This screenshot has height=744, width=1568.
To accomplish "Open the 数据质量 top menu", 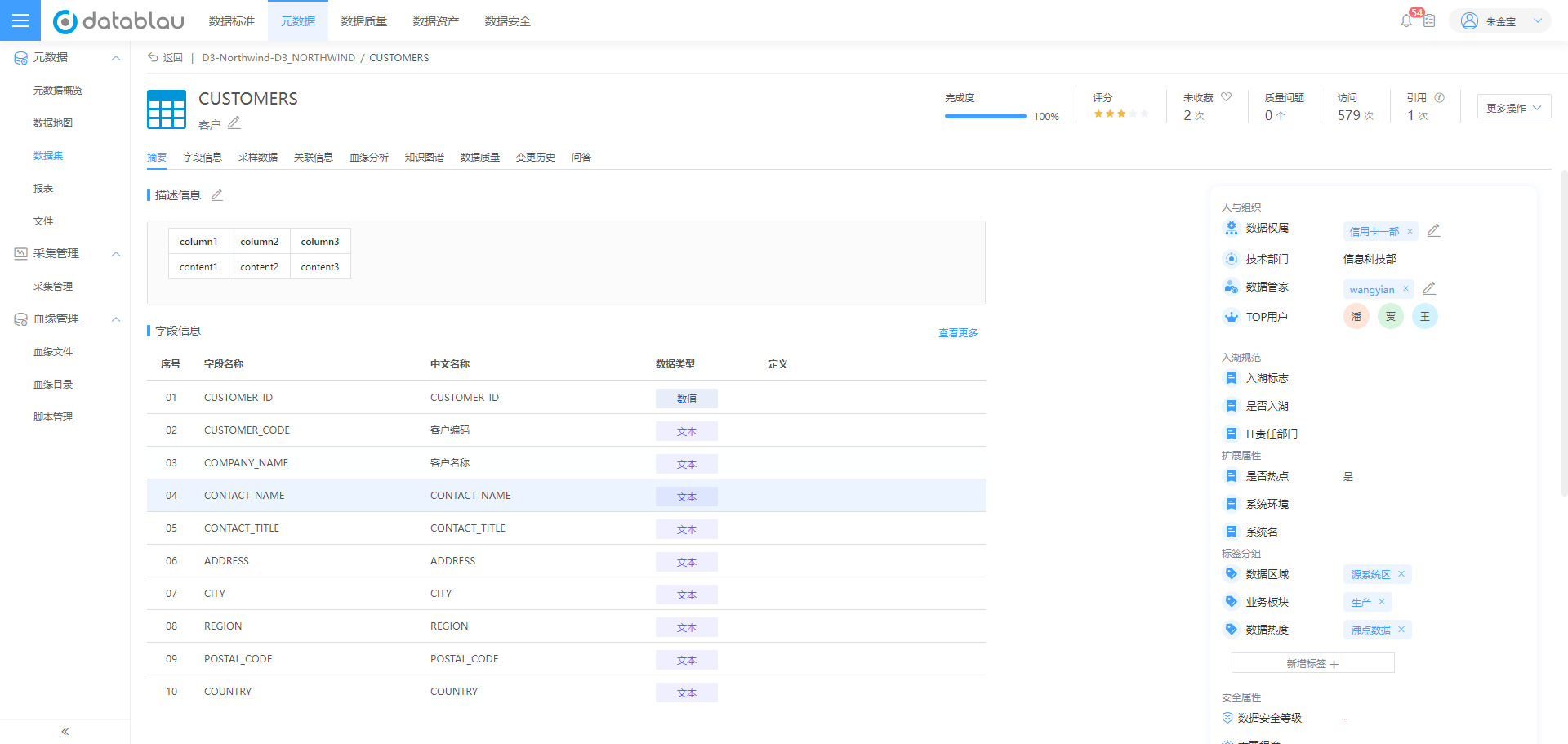I will tap(364, 21).
